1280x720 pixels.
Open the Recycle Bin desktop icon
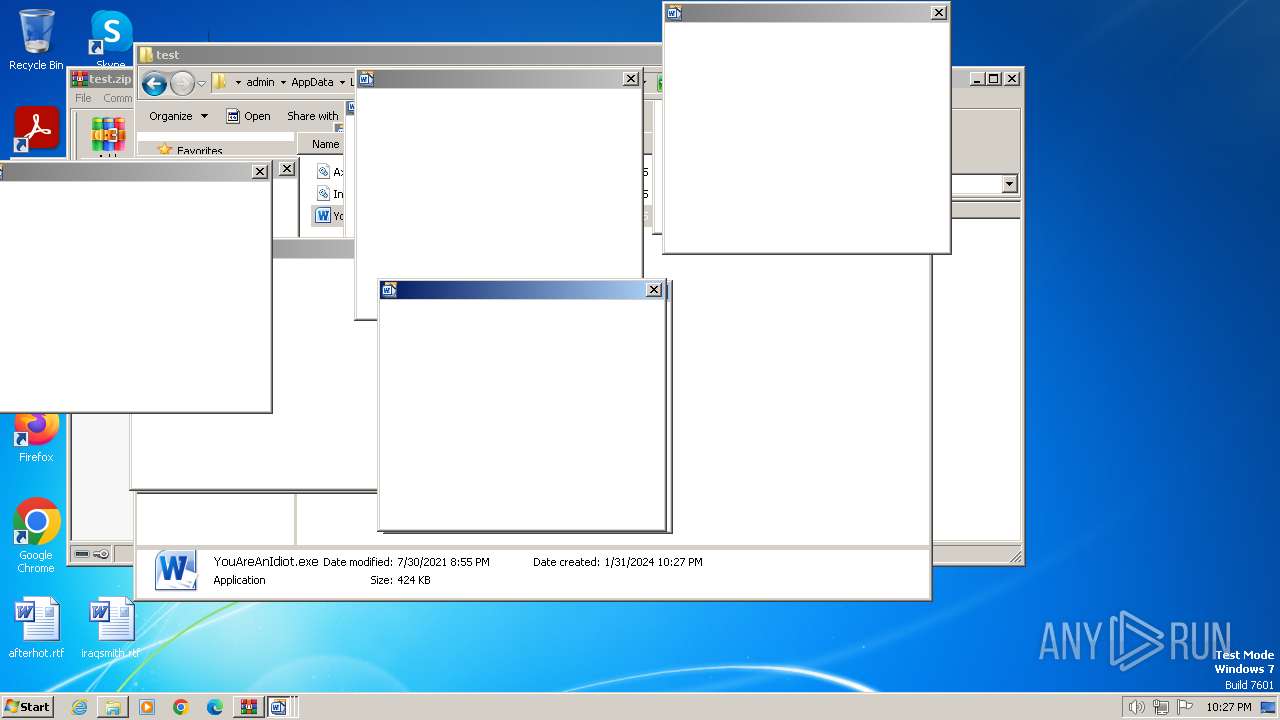coord(36,40)
